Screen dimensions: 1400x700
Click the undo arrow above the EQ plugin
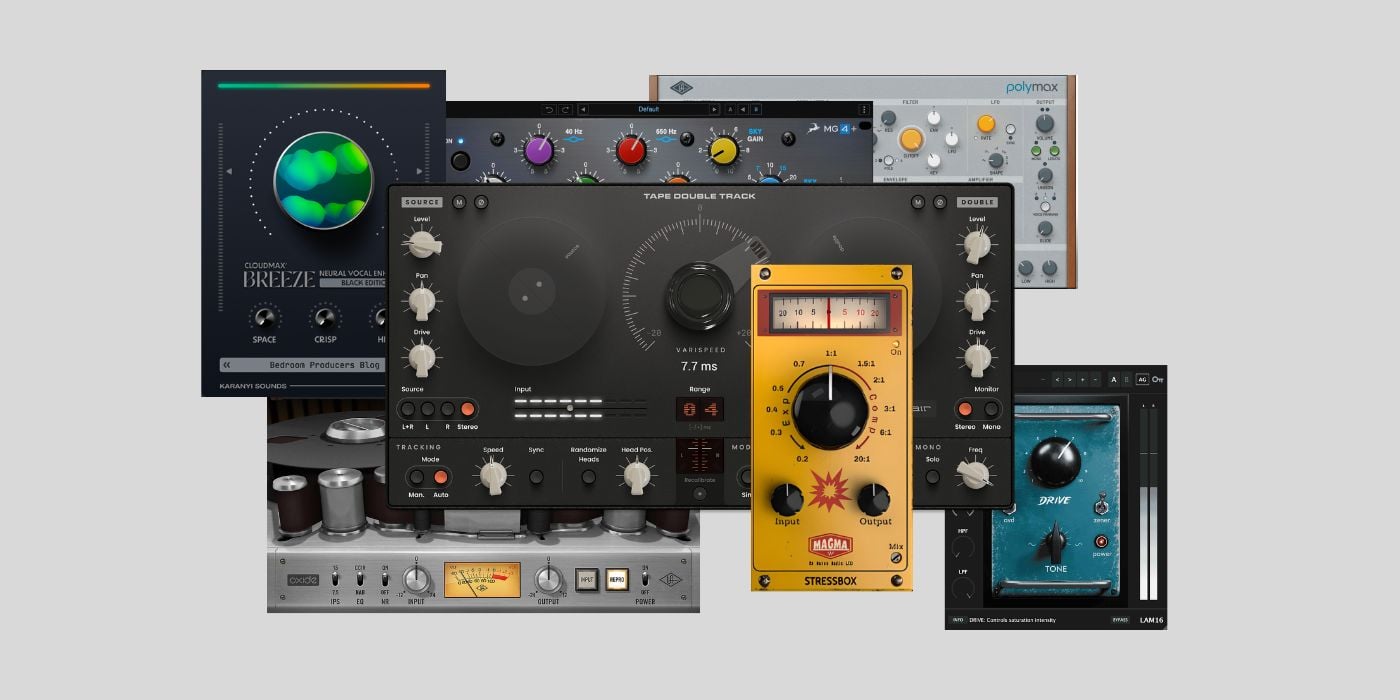549,110
